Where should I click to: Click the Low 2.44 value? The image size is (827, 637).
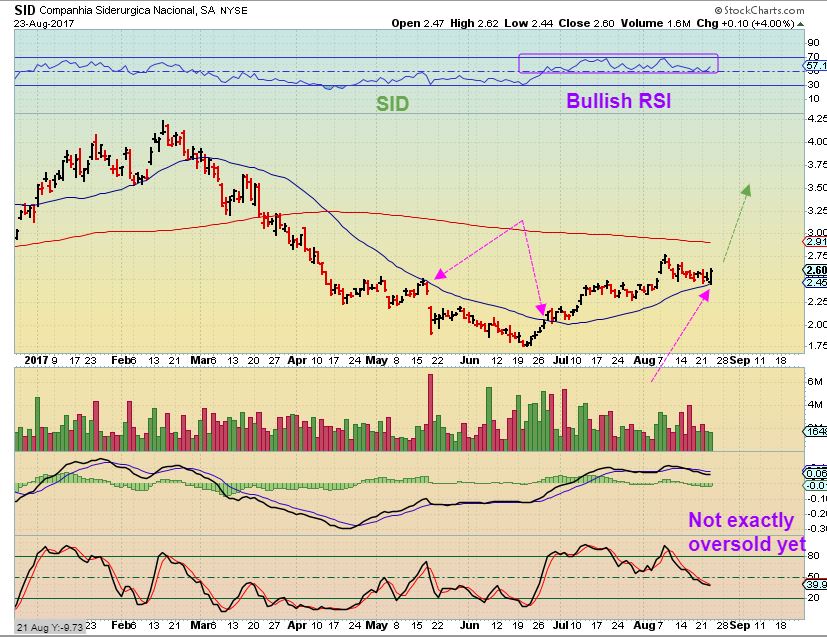(528, 23)
